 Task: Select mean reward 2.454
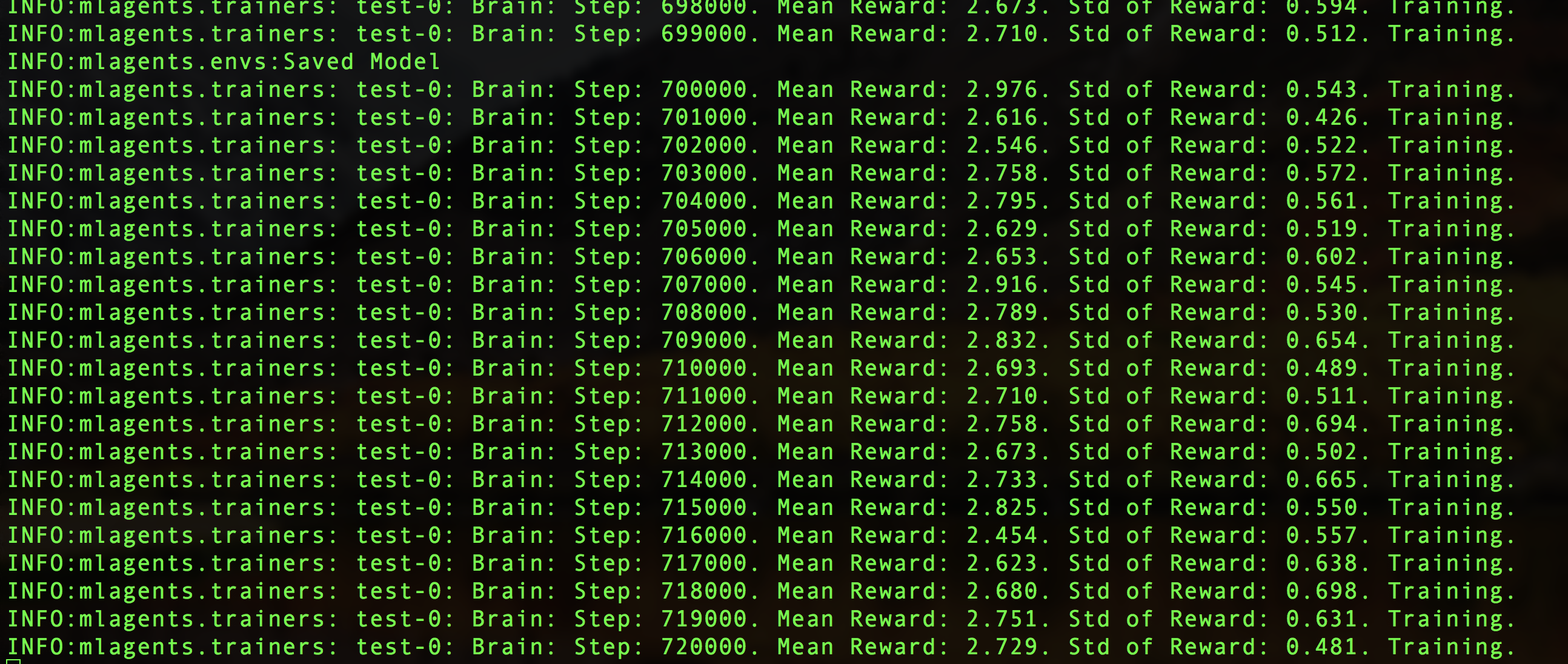[1002, 536]
